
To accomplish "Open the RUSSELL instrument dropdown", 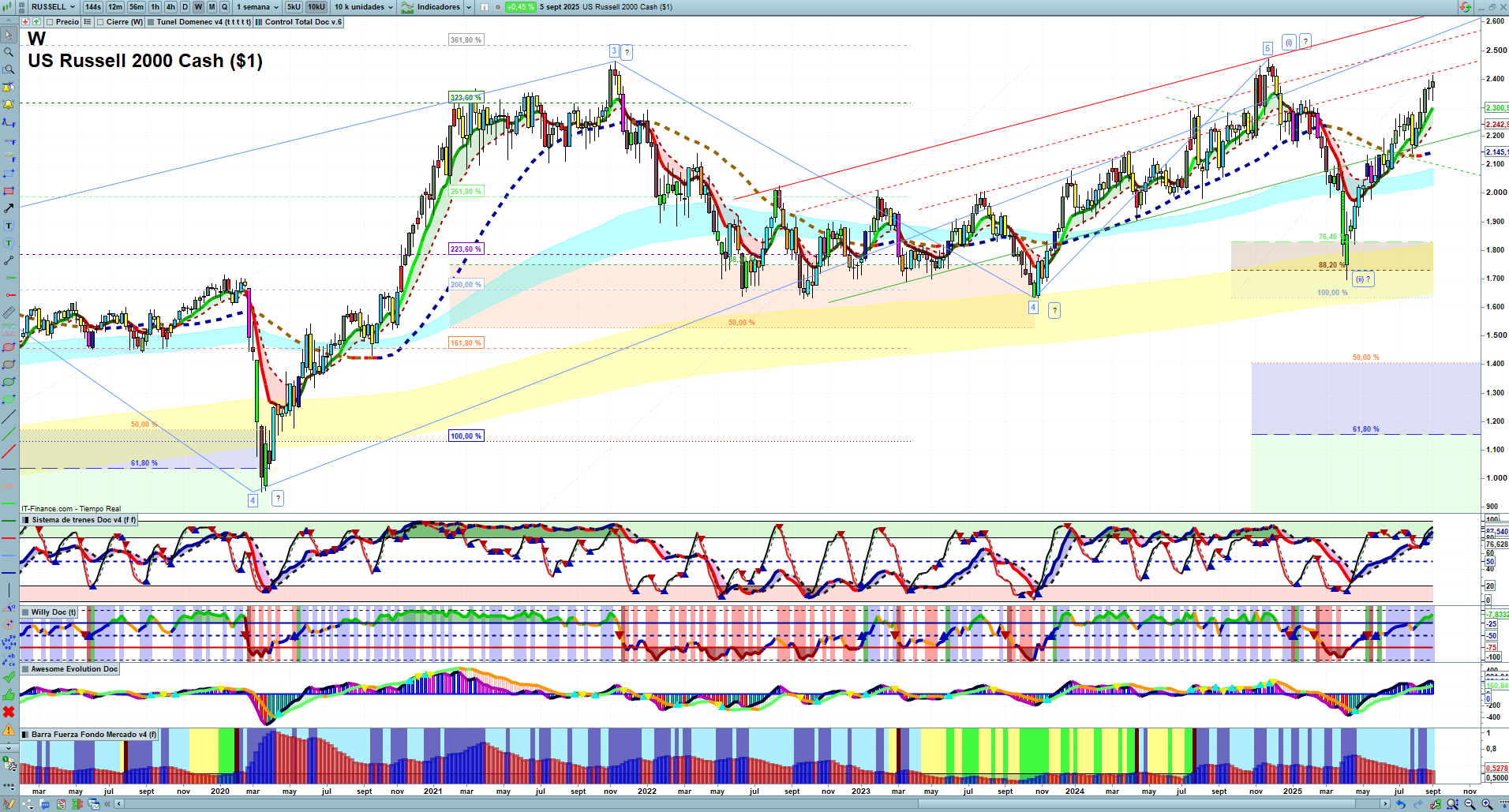I will pos(53,7).
